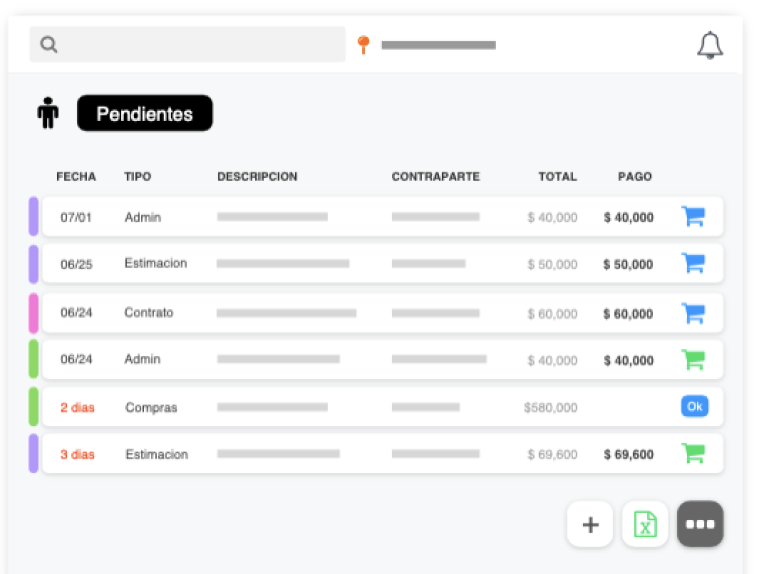Click green cart on 06/24 Admin row
764x574 pixels.
(x=693, y=359)
